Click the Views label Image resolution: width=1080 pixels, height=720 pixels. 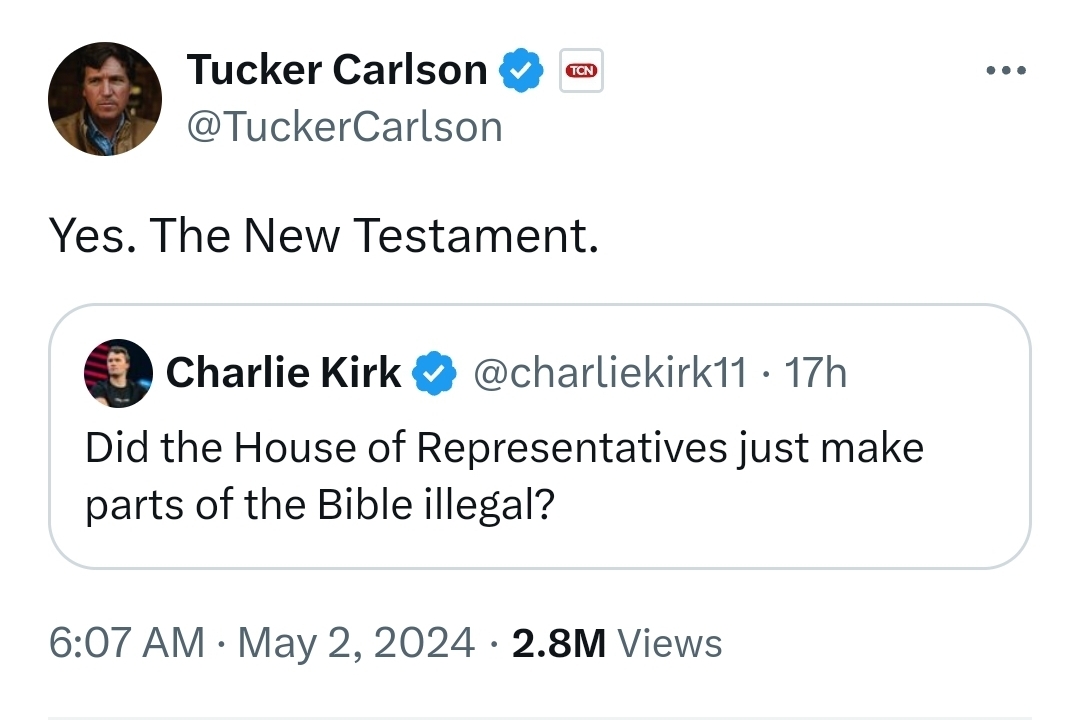pyautogui.click(x=670, y=642)
